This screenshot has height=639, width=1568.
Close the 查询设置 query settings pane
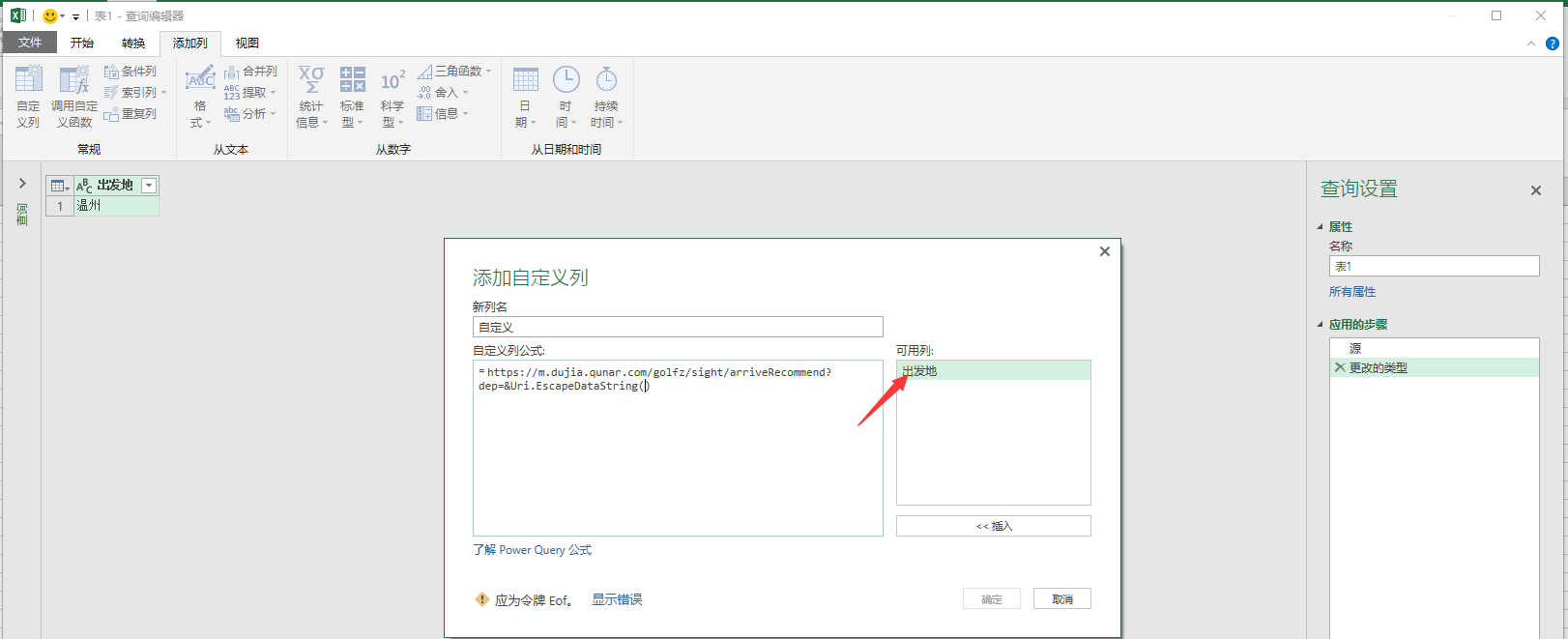[x=1536, y=190]
